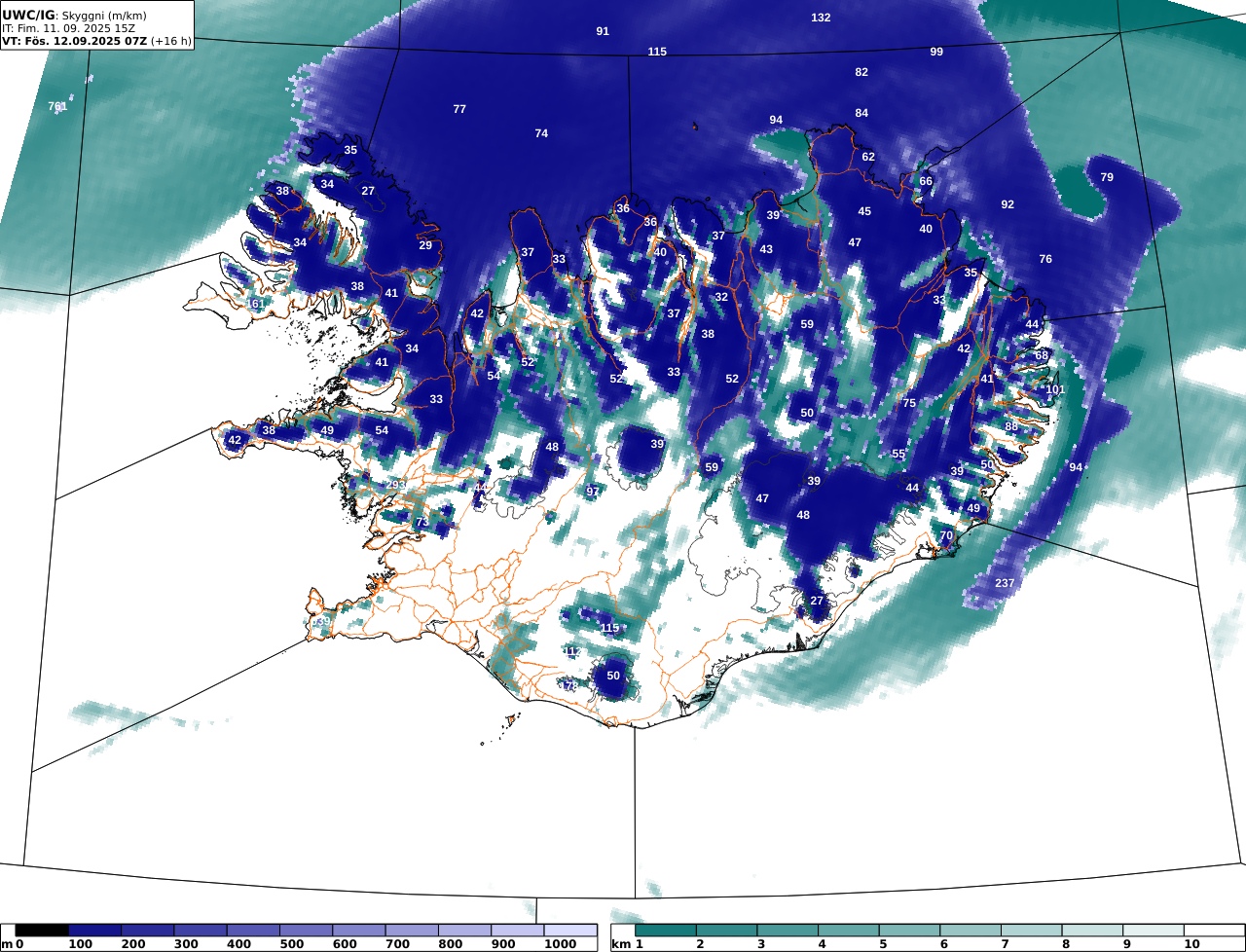Image resolution: width=1246 pixels, height=952 pixels.
Task: Click the visibility value 161 in Westfjords
Action: click(x=255, y=304)
